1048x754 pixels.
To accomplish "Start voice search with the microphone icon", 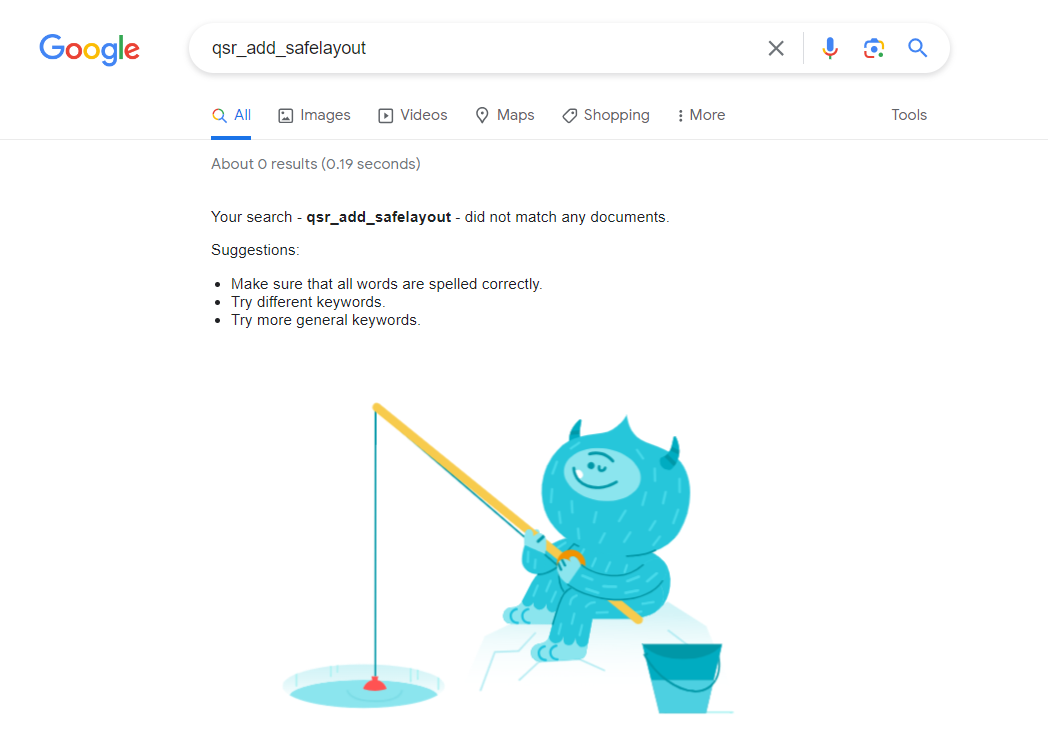I will tap(829, 48).
